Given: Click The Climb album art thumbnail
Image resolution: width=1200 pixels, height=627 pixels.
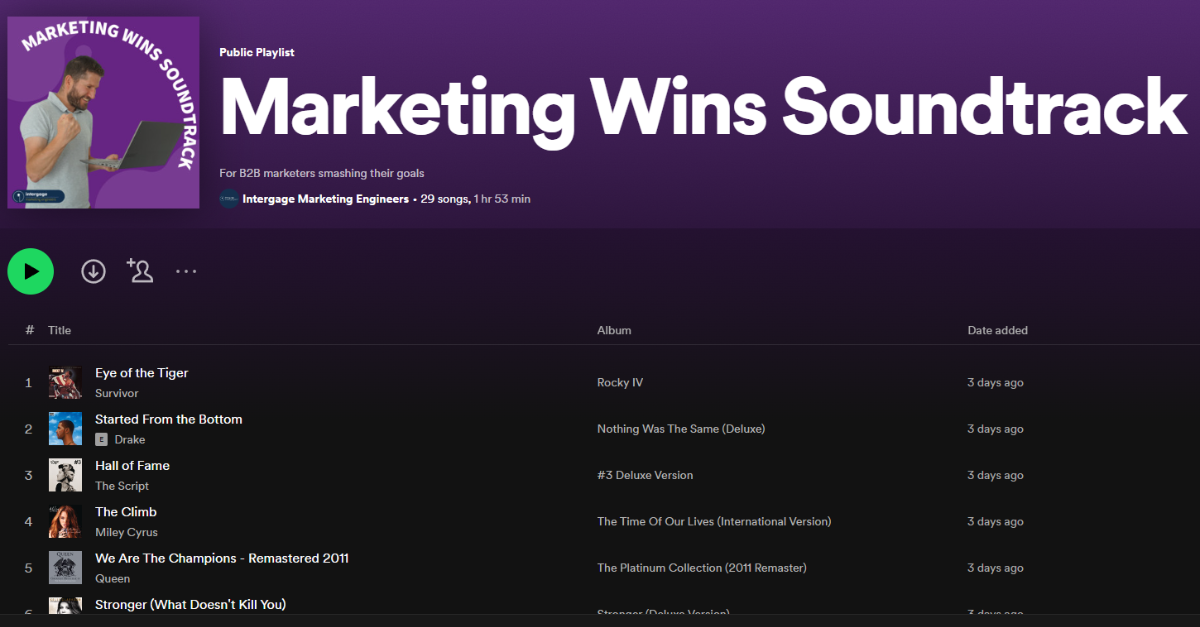Looking at the screenshot, I should [x=66, y=521].
